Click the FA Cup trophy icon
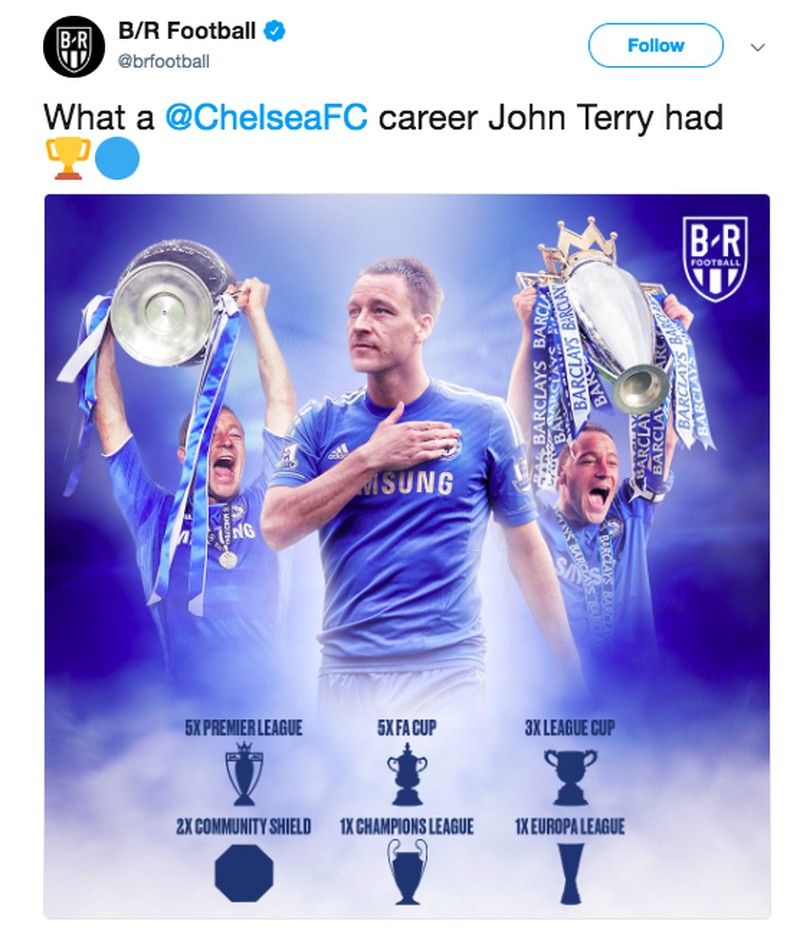The width and height of the screenshot is (800, 934). click(x=406, y=776)
